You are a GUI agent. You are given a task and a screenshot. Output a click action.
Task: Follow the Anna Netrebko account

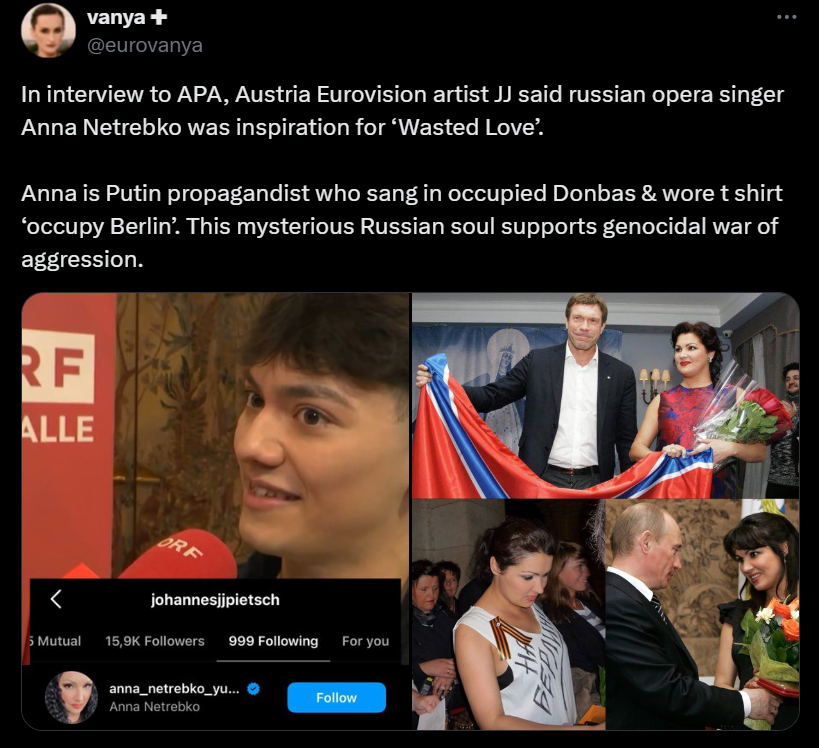[336, 697]
